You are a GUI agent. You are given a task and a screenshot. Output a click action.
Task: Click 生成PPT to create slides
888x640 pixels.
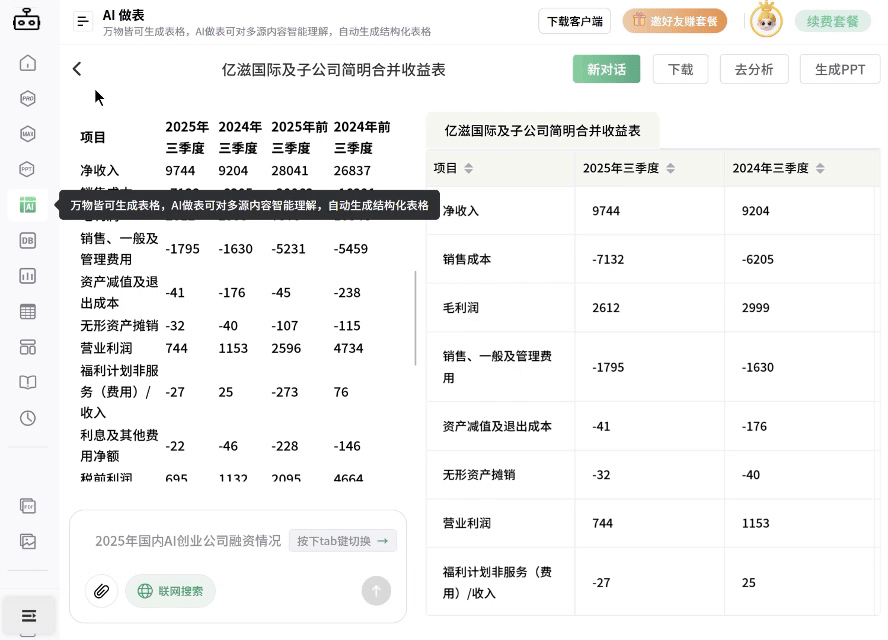coord(839,69)
